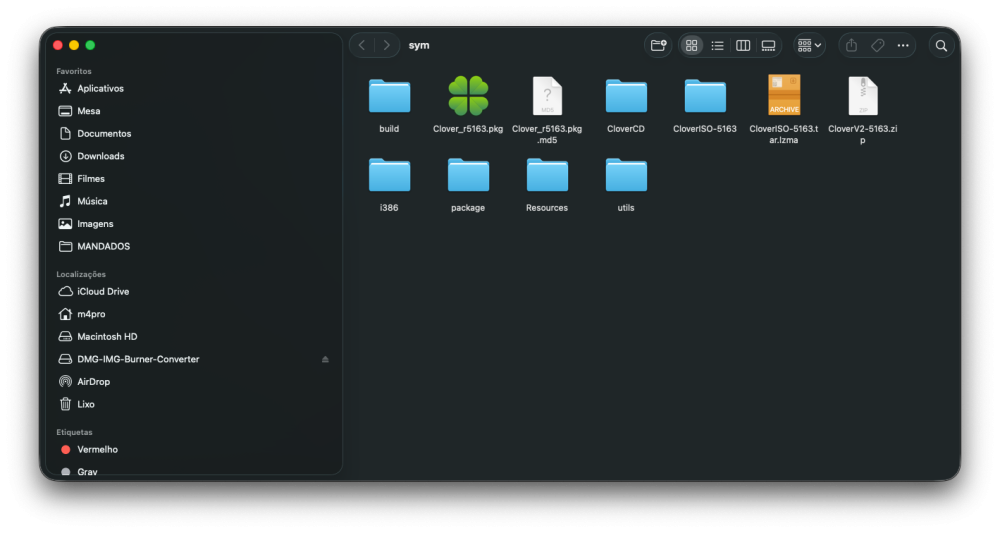Click the sym window title
Viewport: 1000px width, 533px height.
[419, 45]
